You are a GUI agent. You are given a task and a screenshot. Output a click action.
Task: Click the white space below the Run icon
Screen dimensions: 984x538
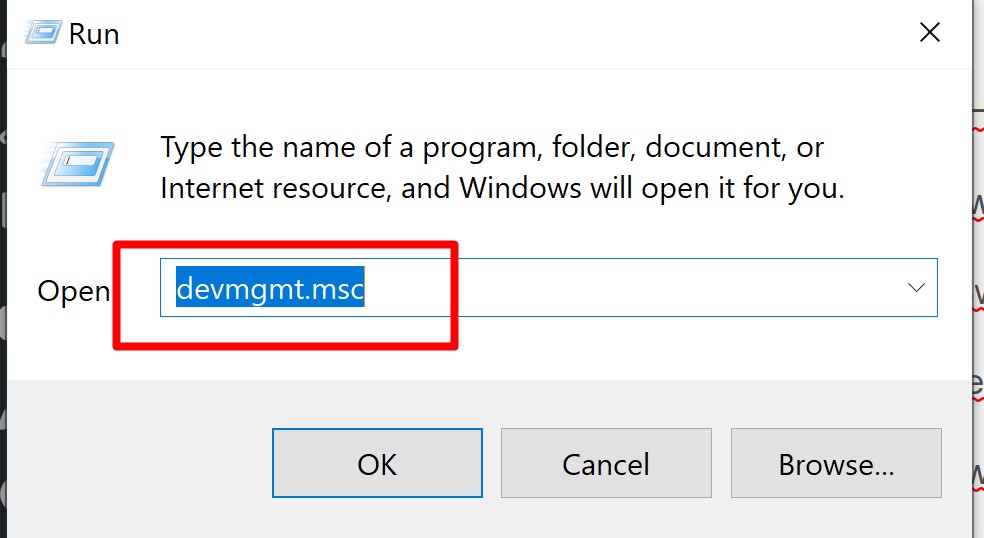[x=77, y=225]
